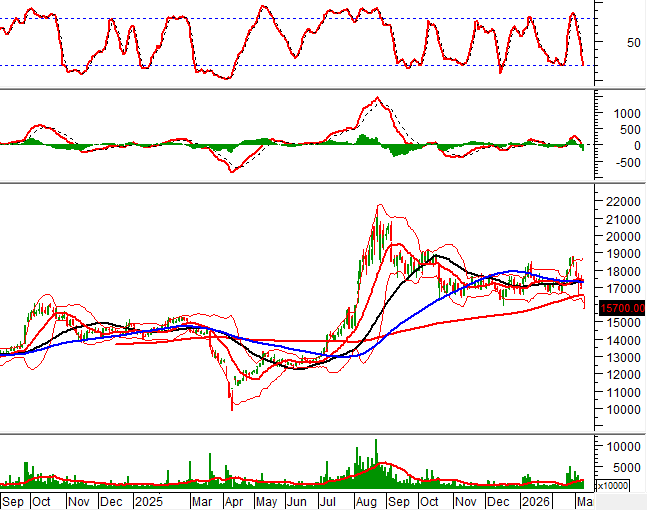Select the 2025 year label on time axis

(147, 500)
